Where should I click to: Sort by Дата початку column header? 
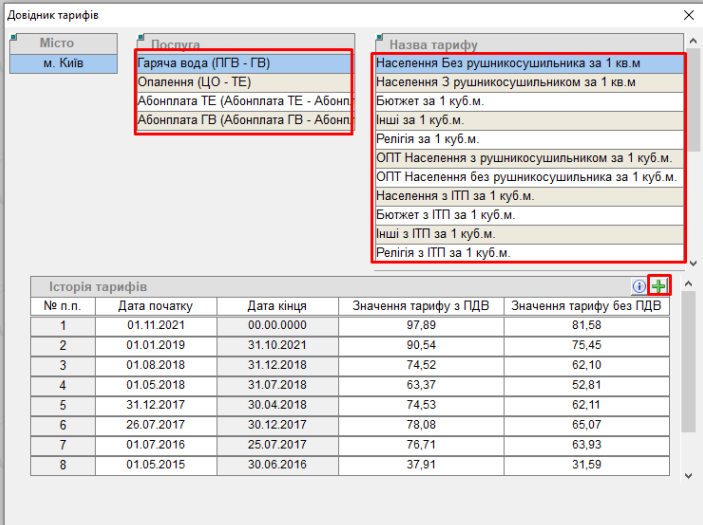(x=155, y=306)
